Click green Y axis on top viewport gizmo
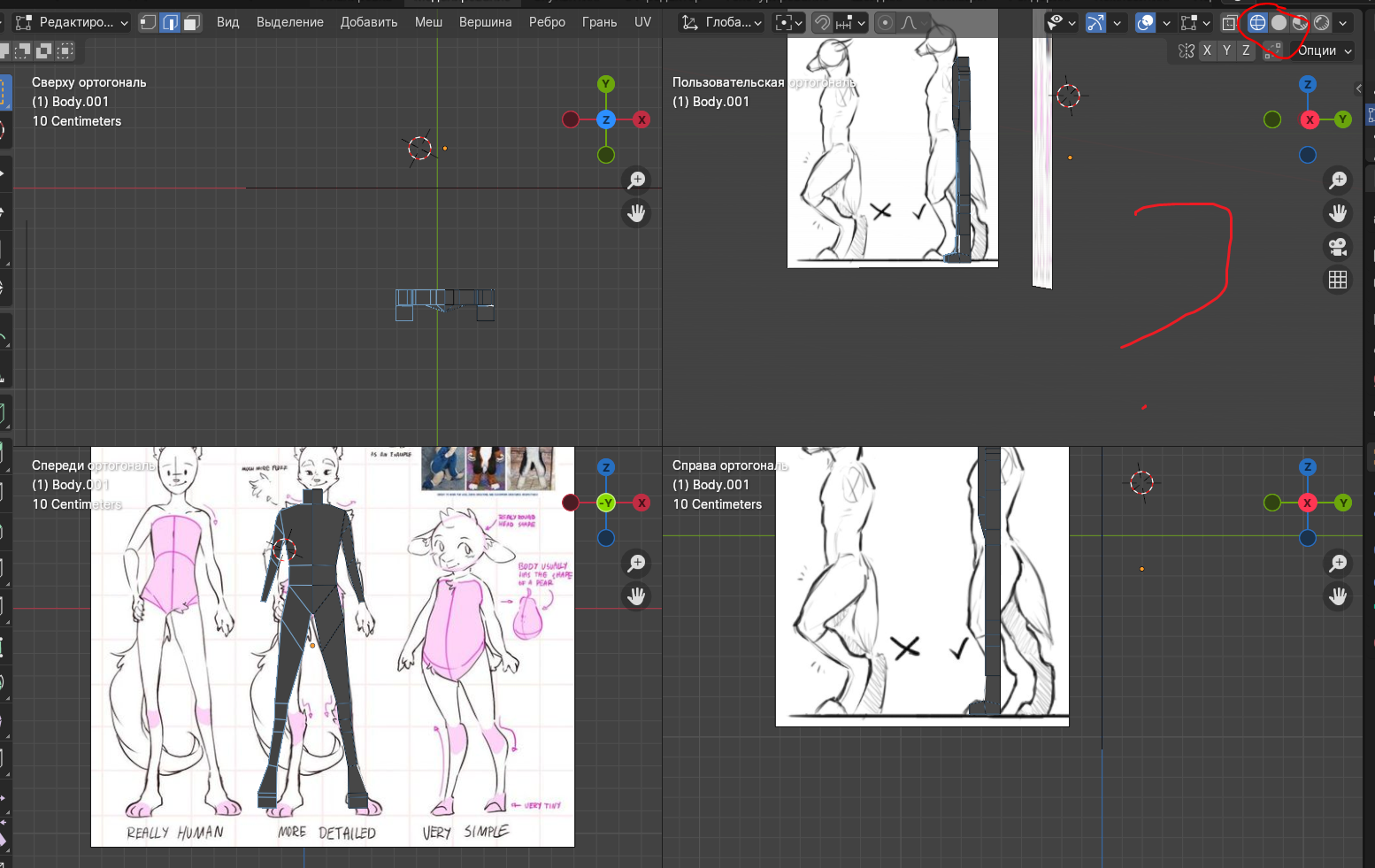The image size is (1375, 868). (x=606, y=84)
